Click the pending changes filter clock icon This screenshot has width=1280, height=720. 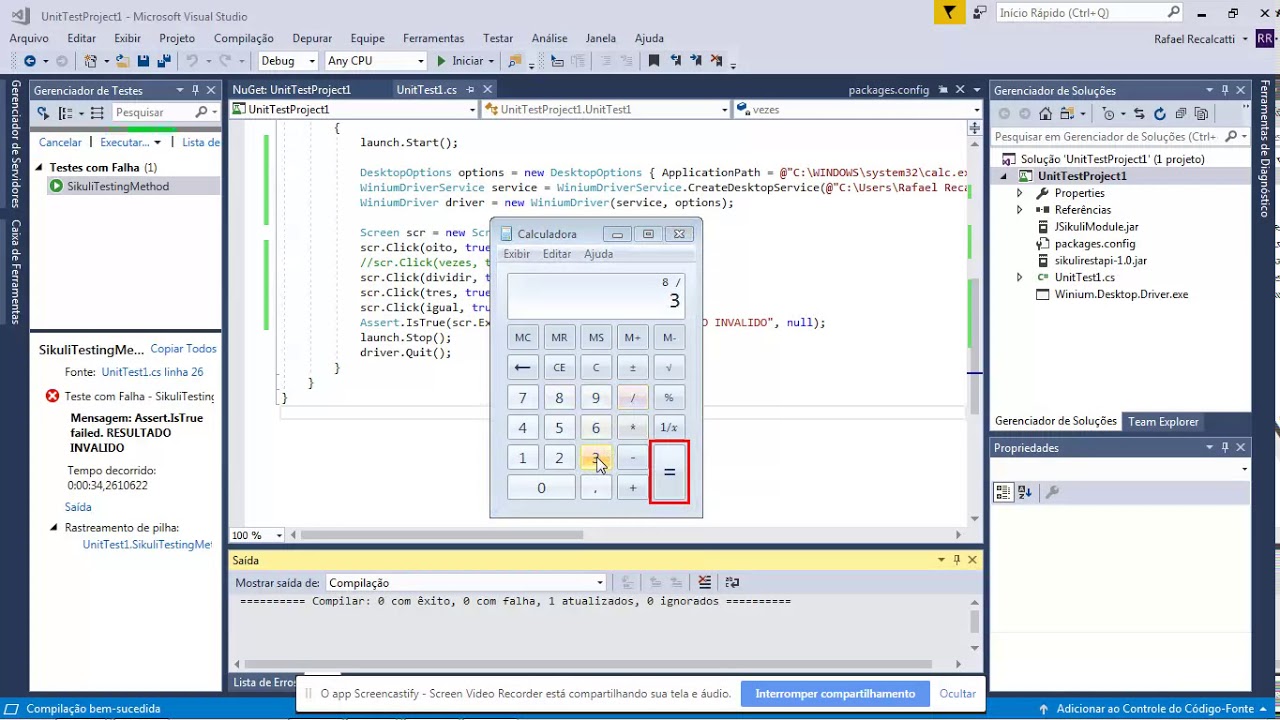point(1108,114)
